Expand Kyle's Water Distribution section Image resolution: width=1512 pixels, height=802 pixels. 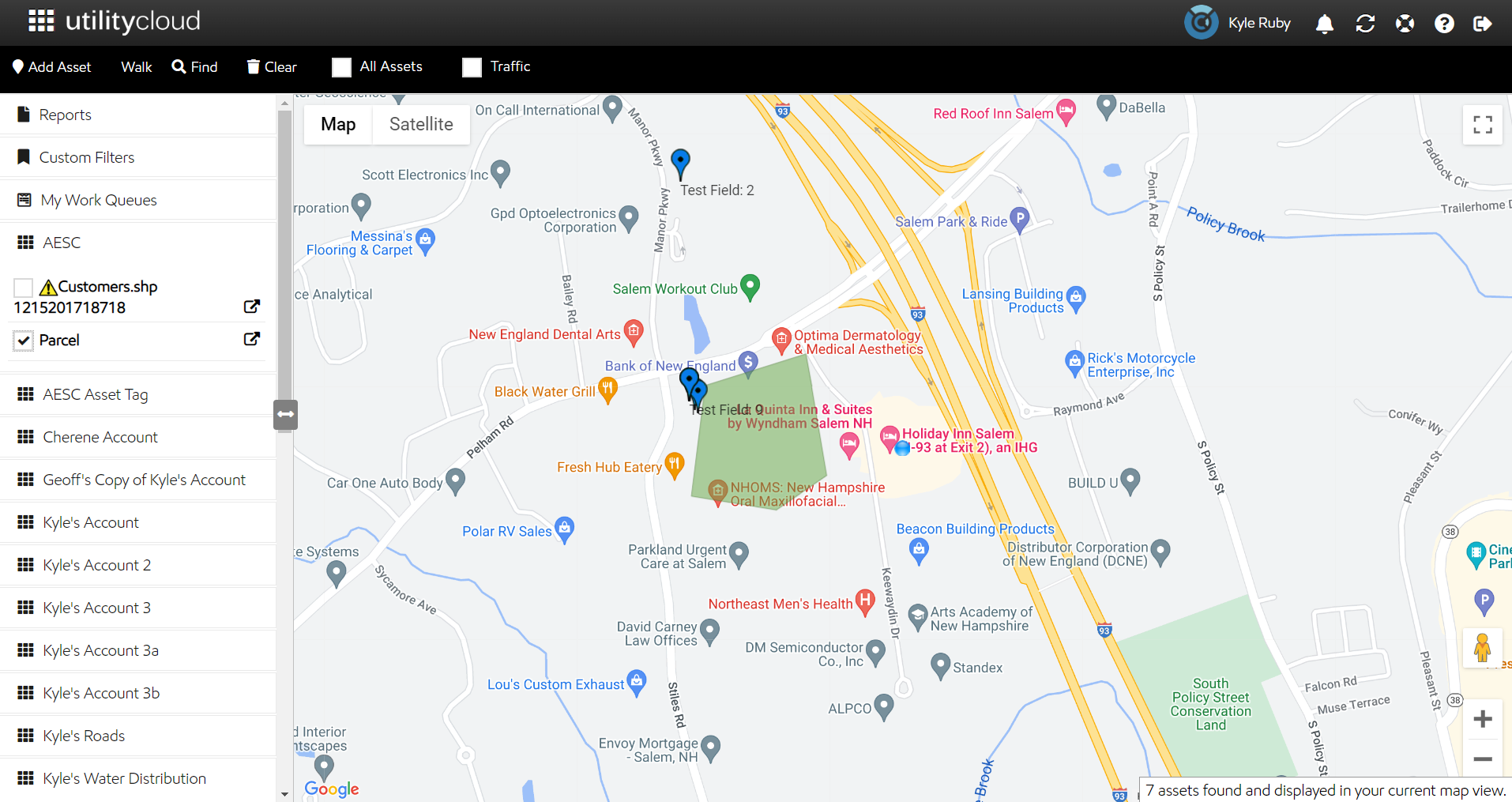(124, 778)
